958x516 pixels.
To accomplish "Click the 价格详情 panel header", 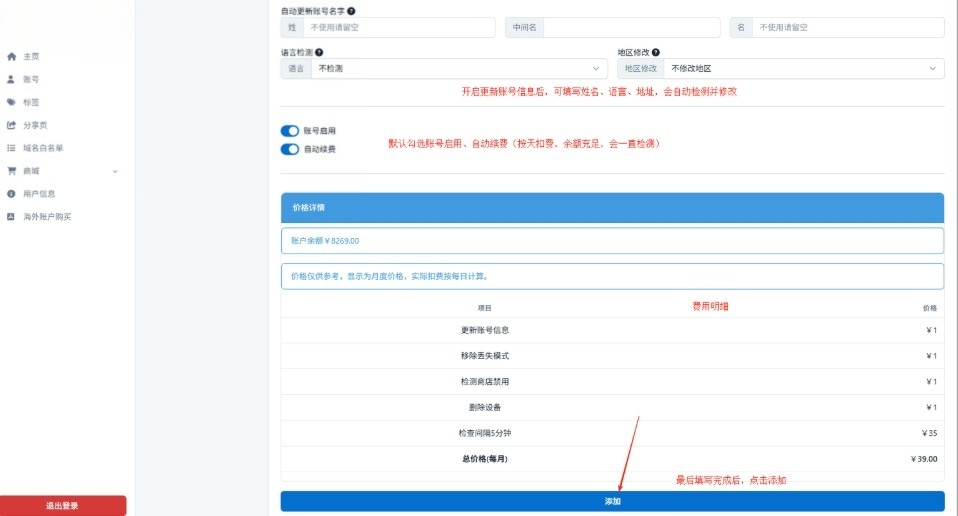I will pos(612,208).
